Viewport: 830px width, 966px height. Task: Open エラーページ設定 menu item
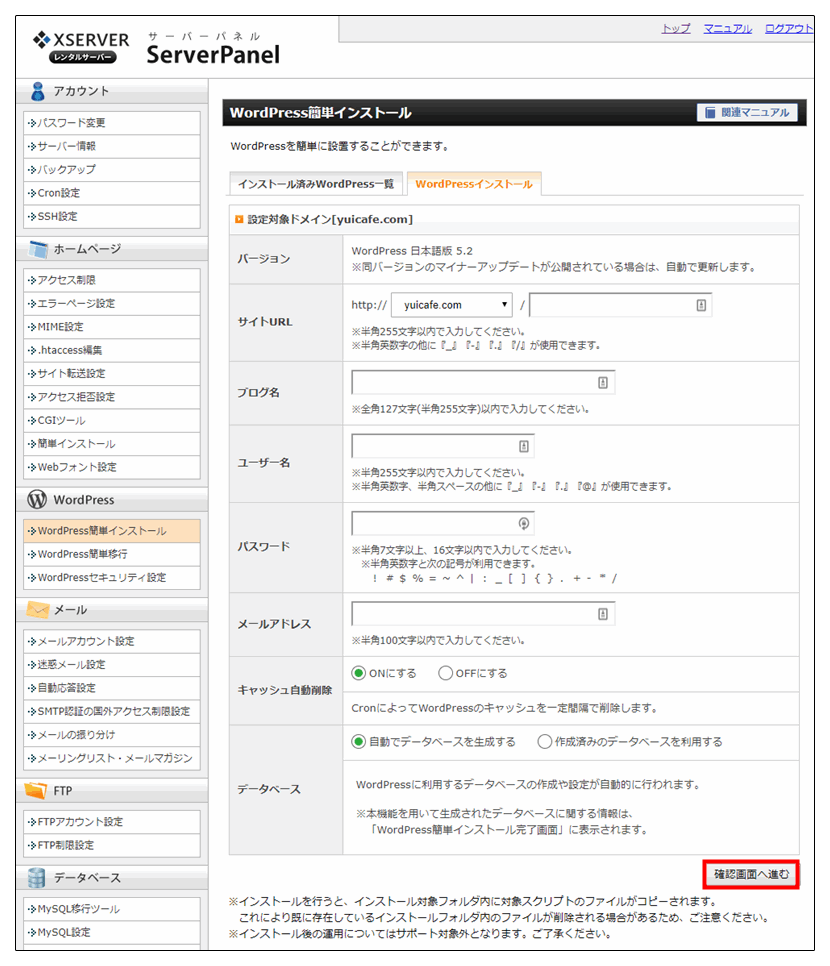(112, 304)
